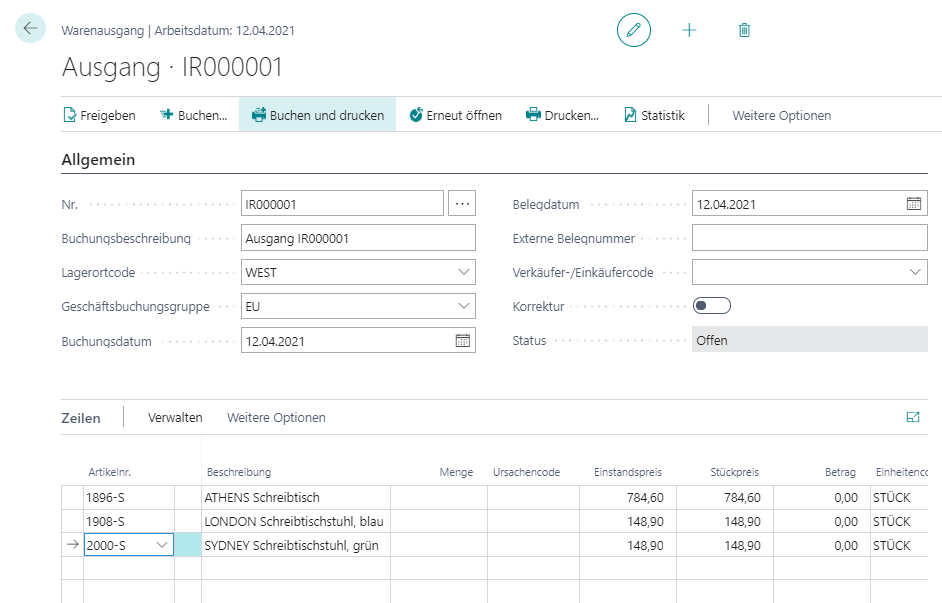Click Stückpreis 148,90 in SYDNEY row
This screenshot has width=942, height=603.
725,545
